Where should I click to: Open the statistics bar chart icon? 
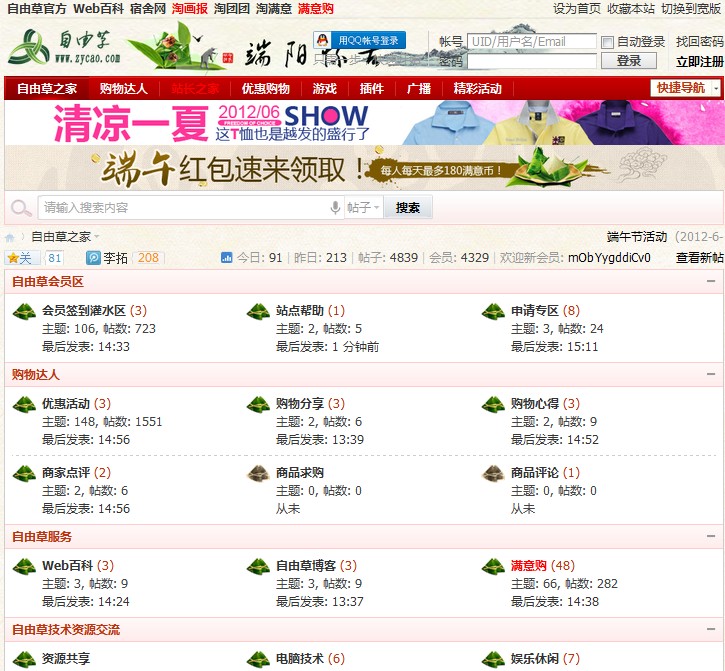(227, 258)
